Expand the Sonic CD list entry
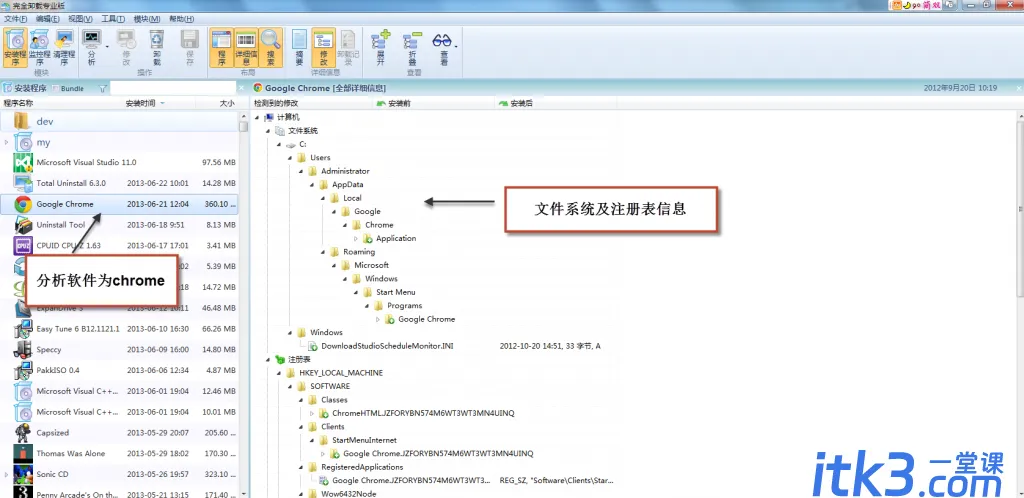 (7, 474)
